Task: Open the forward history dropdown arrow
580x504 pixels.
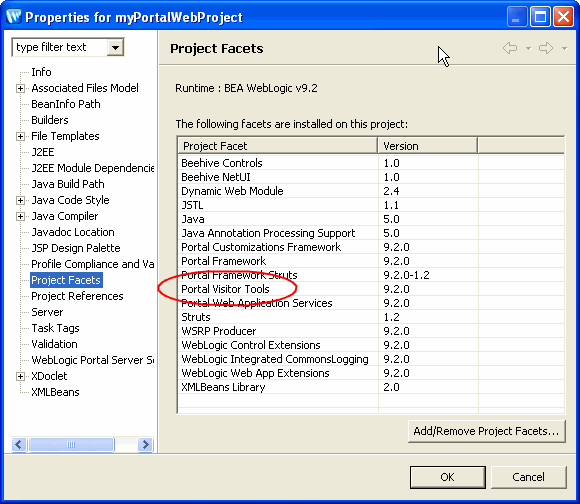Action: 564,48
